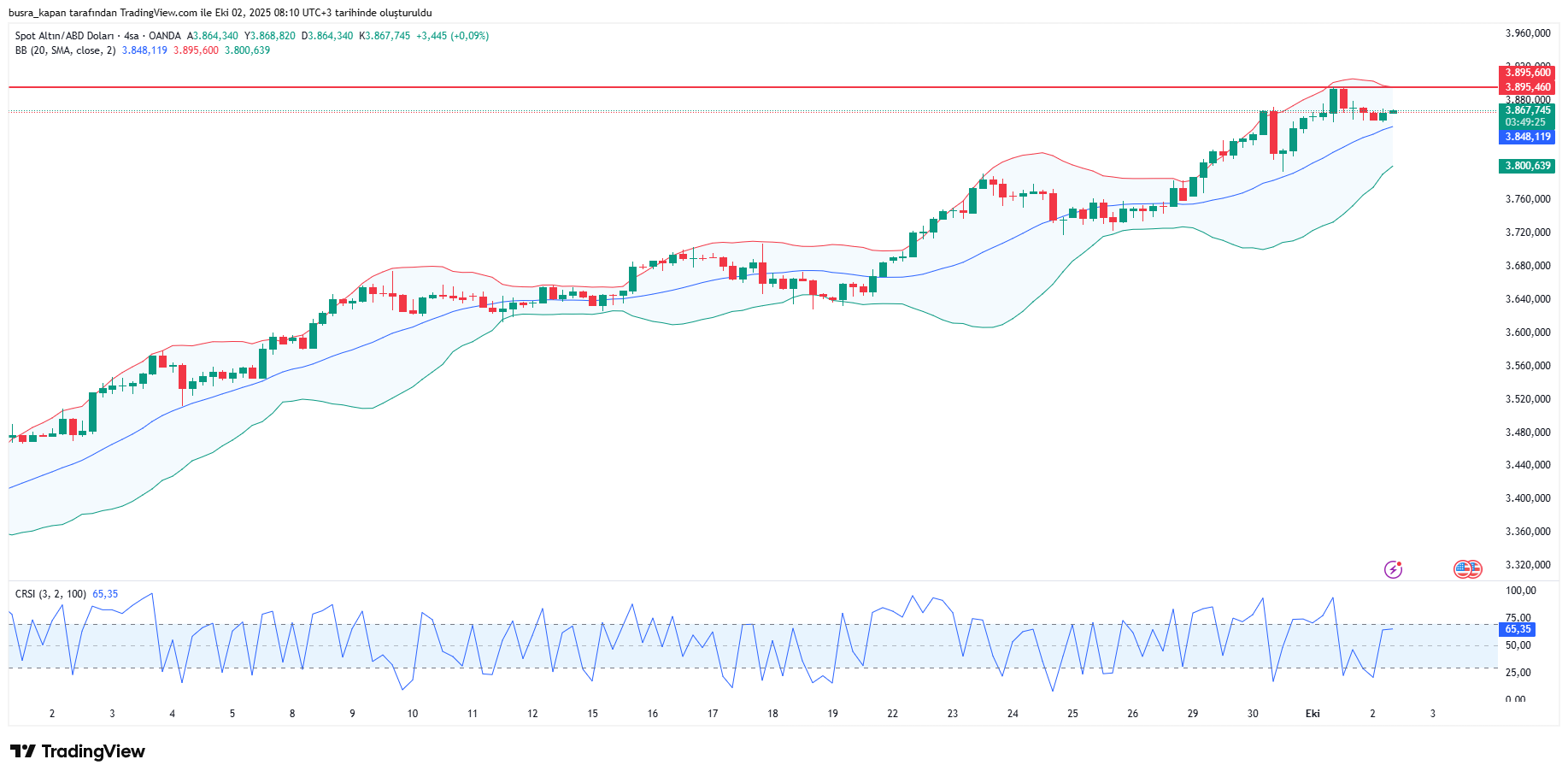Click the TradingView logo at bottom left
Viewport: 1568px width, 777px height.
point(78,751)
